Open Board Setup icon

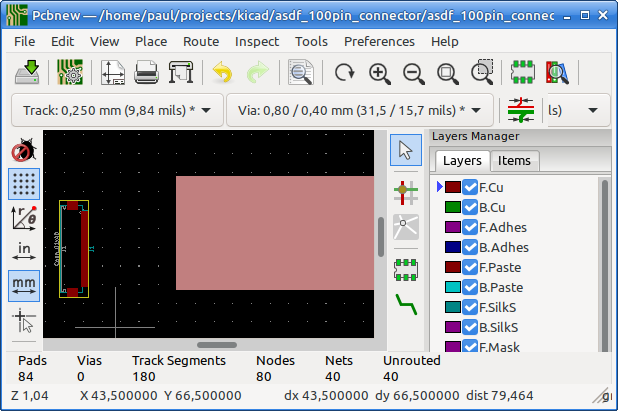coord(70,72)
